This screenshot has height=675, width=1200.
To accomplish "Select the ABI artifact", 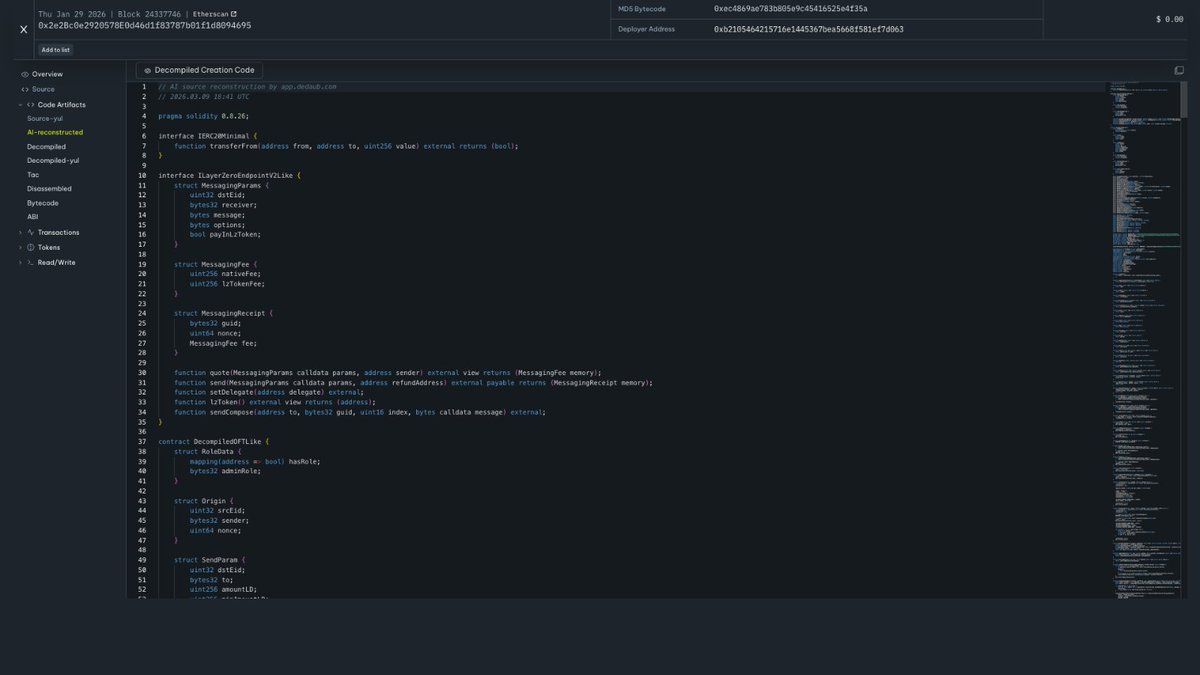I will tap(33, 216).
